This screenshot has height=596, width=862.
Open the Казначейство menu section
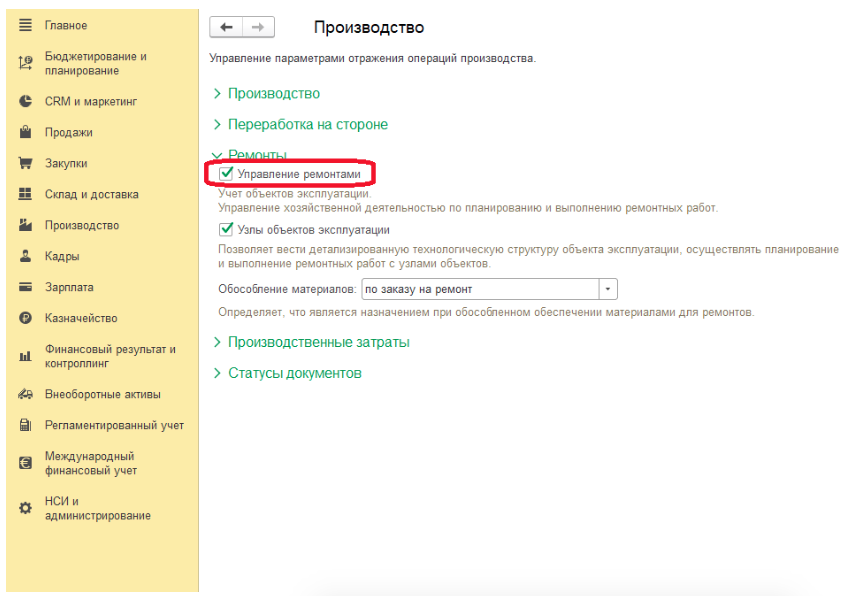81,318
